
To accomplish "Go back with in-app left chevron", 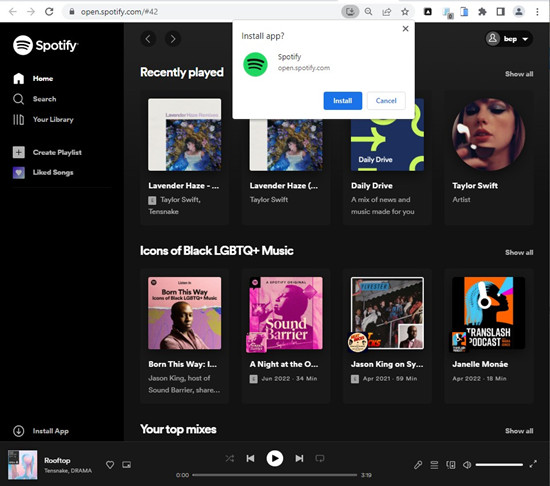I will [148, 39].
